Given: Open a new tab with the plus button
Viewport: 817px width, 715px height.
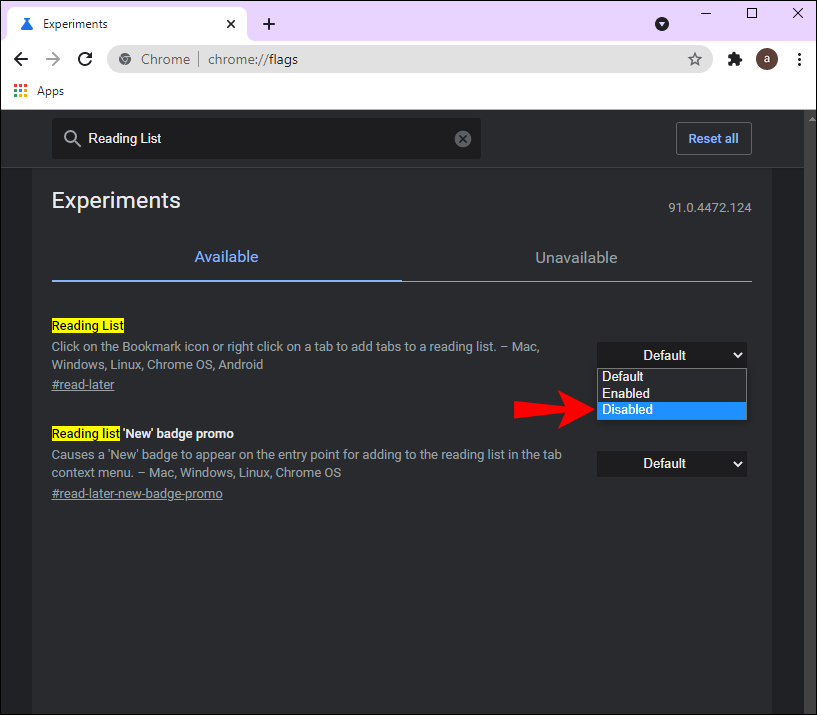Looking at the screenshot, I should [x=269, y=24].
